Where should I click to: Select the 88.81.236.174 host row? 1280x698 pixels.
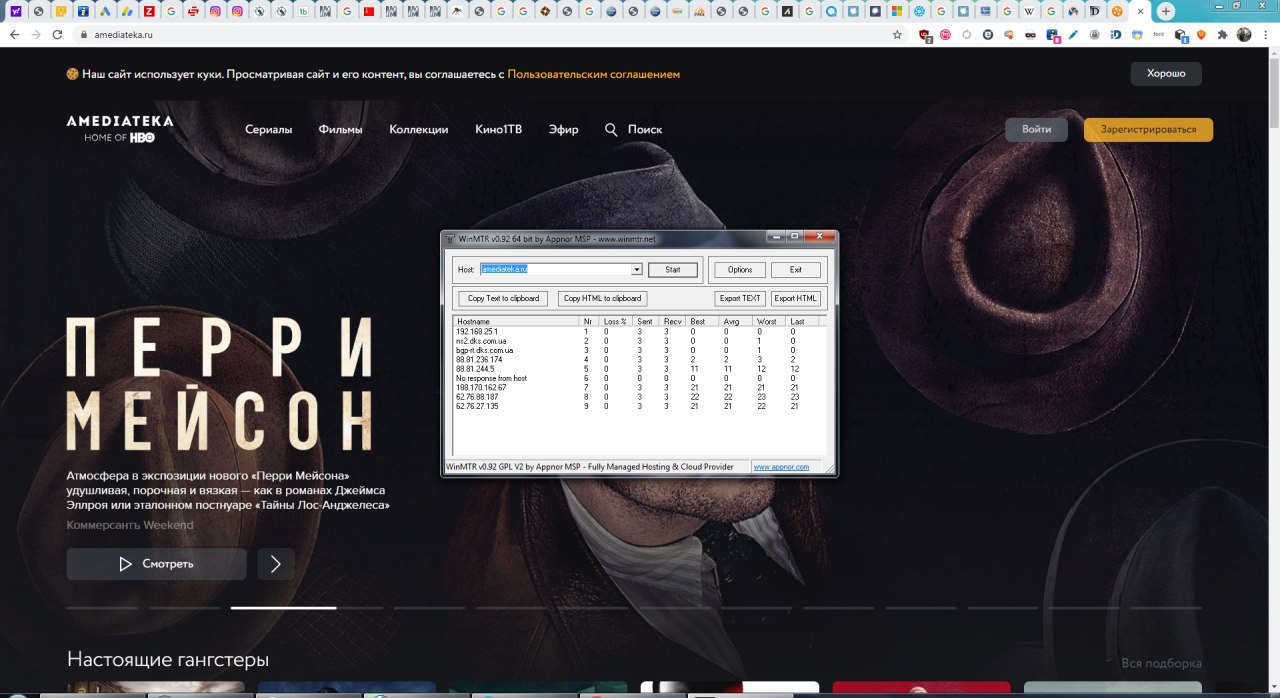639,359
